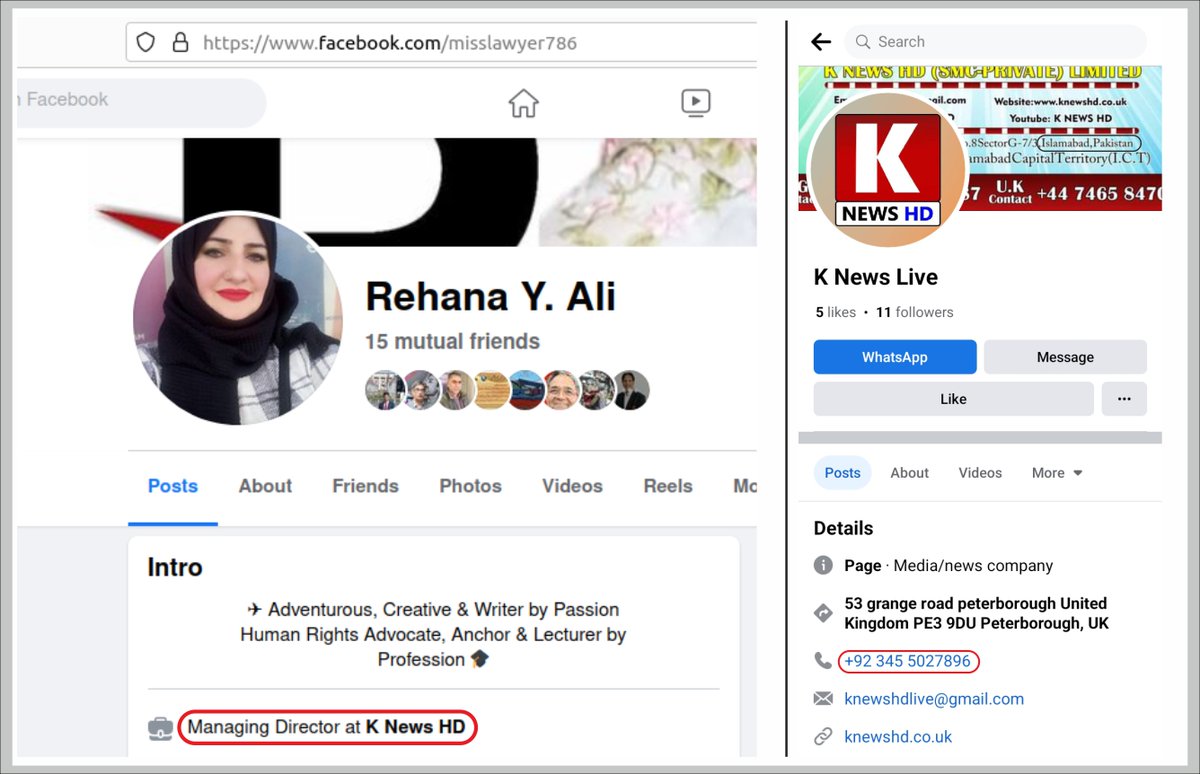Click the chain link website icon
1200x774 pixels.
pos(823,737)
